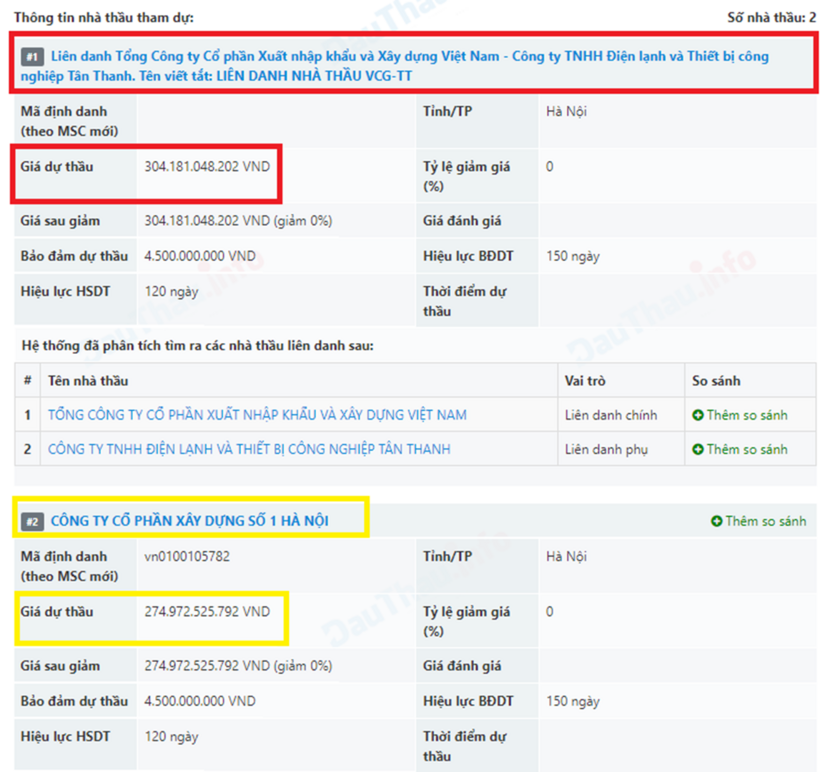Click the '120 ngày' validity value for bidder #1
This screenshot has width=820, height=772.
[171, 291]
